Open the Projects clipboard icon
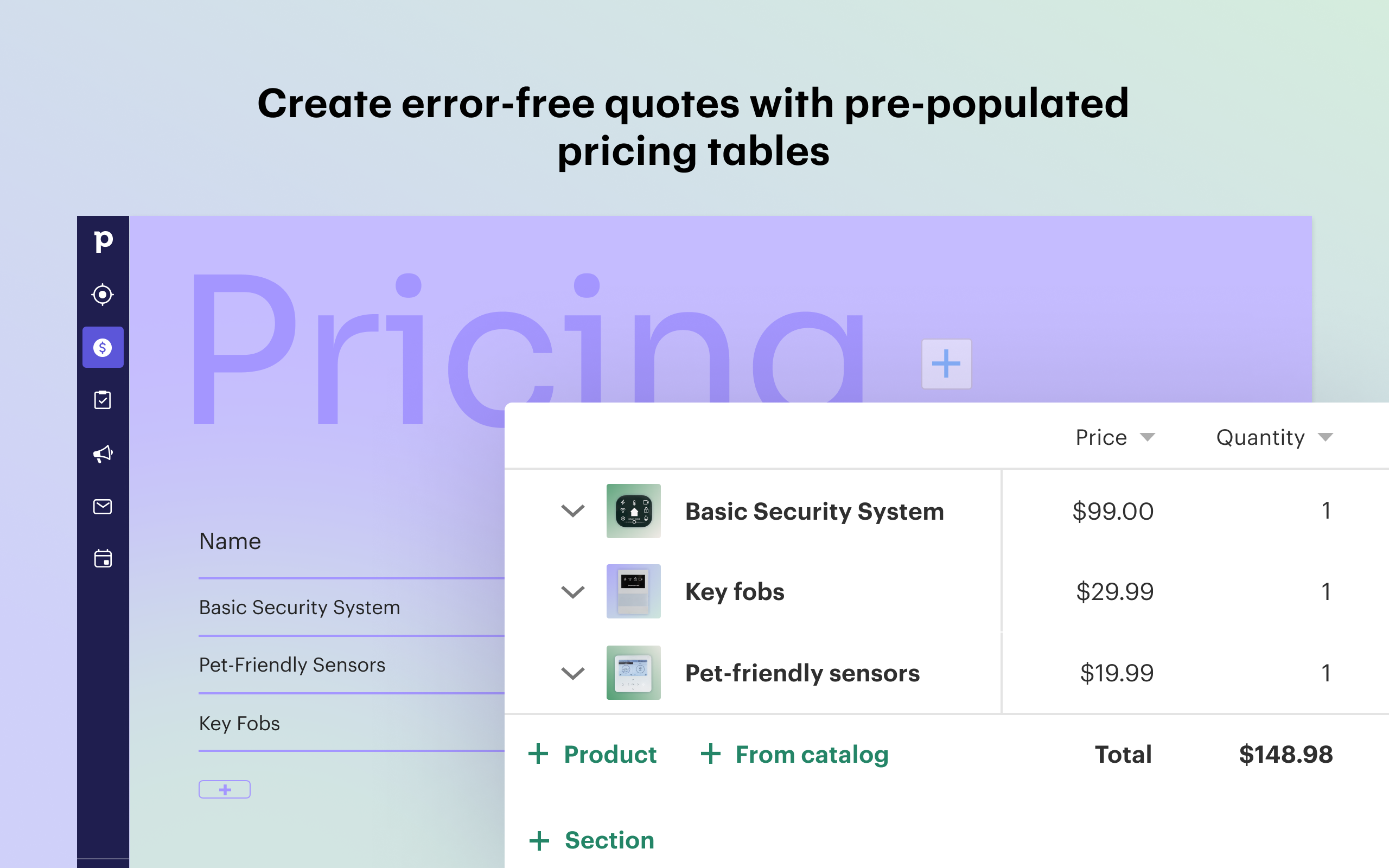 coord(103,400)
